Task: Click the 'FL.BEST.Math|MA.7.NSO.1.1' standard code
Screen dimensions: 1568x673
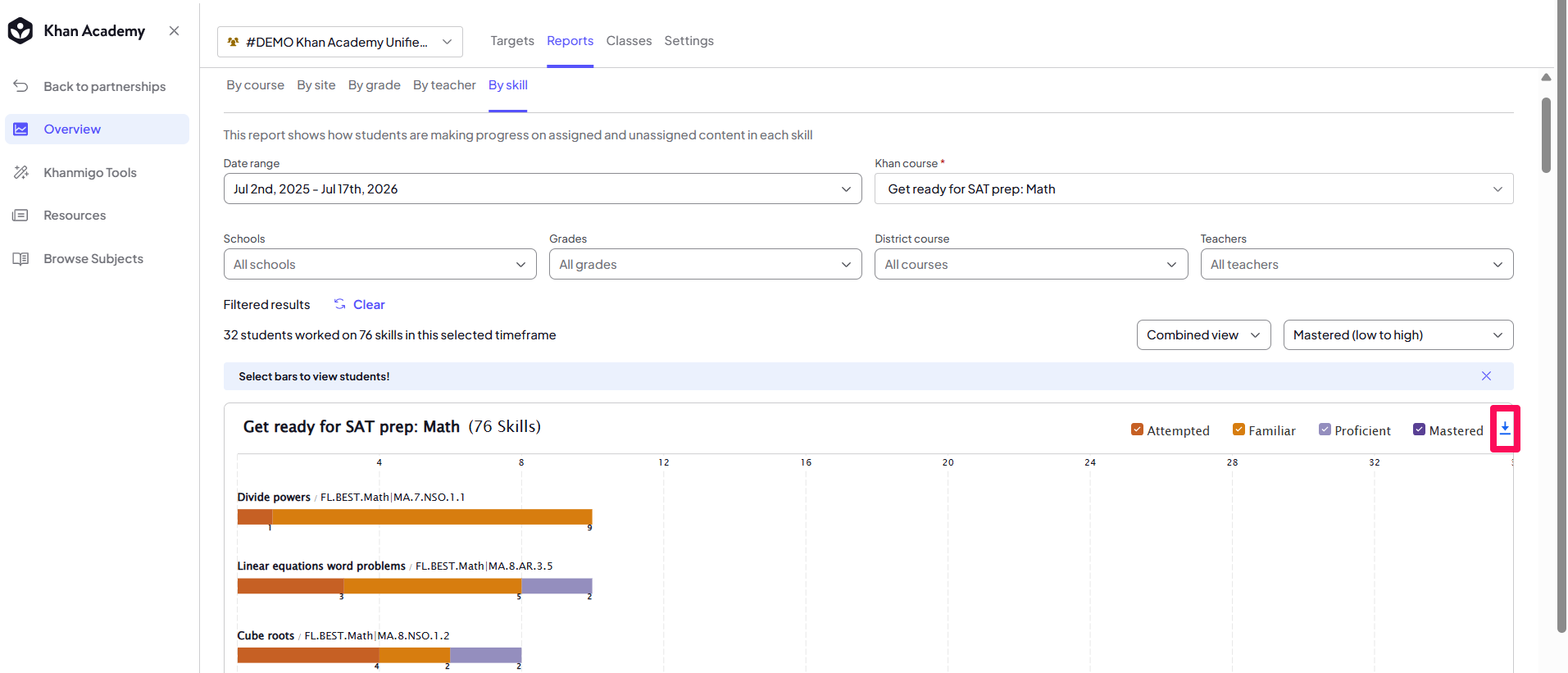Action: (x=393, y=498)
